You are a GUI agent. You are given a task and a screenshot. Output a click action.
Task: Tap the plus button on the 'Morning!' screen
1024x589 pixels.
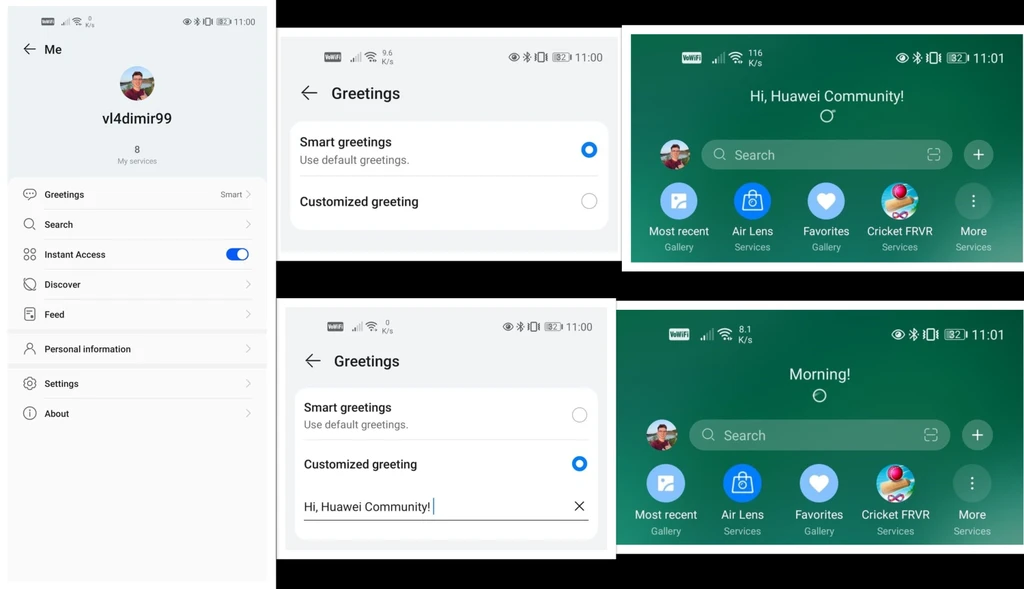(x=978, y=435)
